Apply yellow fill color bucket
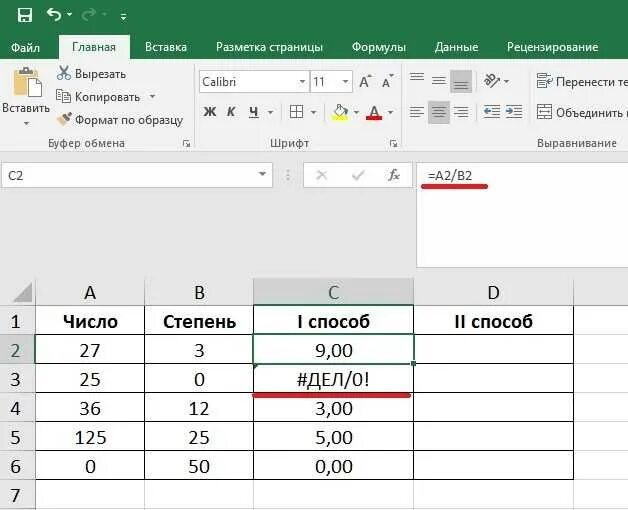Screen dimensions: 628x510 pyautogui.click(x=340, y=112)
